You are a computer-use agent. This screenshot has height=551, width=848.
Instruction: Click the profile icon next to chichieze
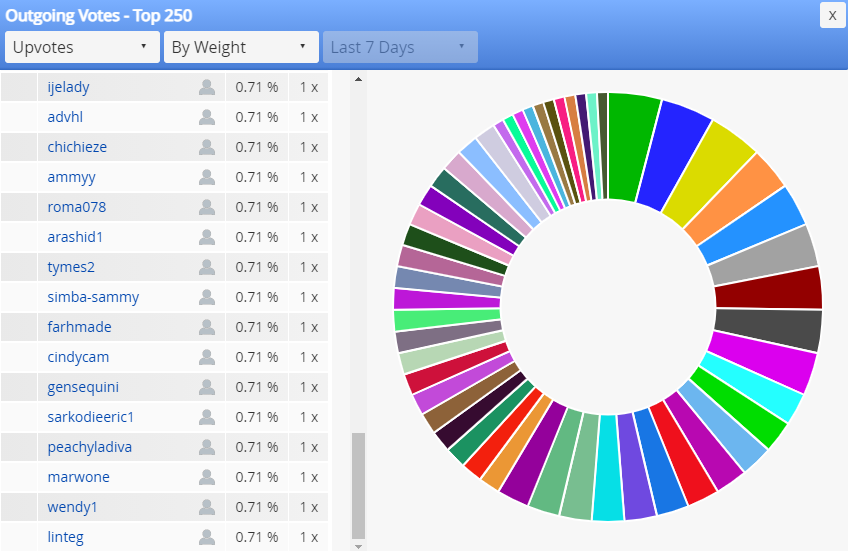[x=207, y=147]
